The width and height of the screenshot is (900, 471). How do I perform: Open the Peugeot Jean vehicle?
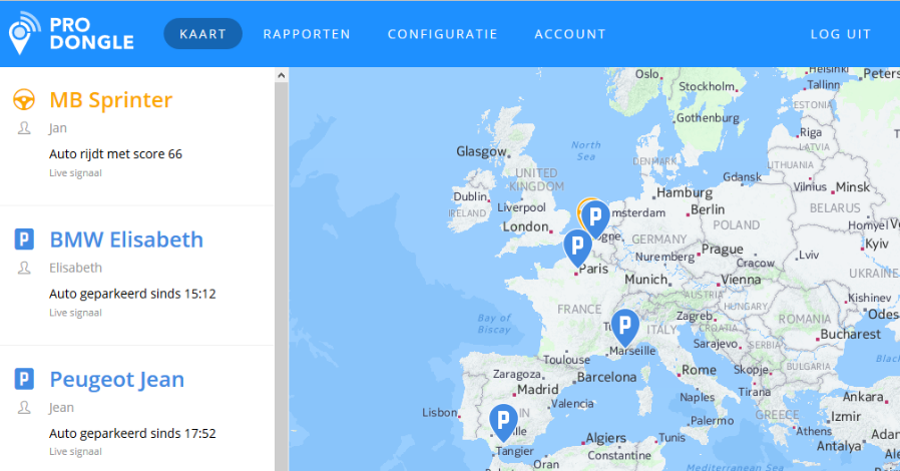point(116,380)
